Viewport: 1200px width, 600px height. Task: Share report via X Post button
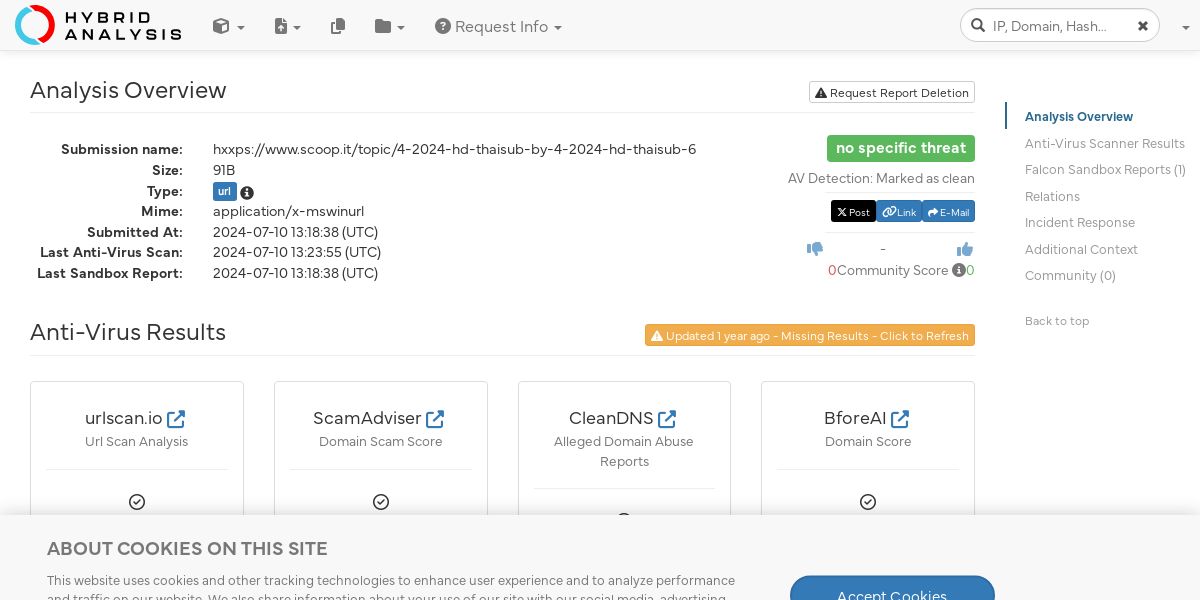tap(853, 211)
